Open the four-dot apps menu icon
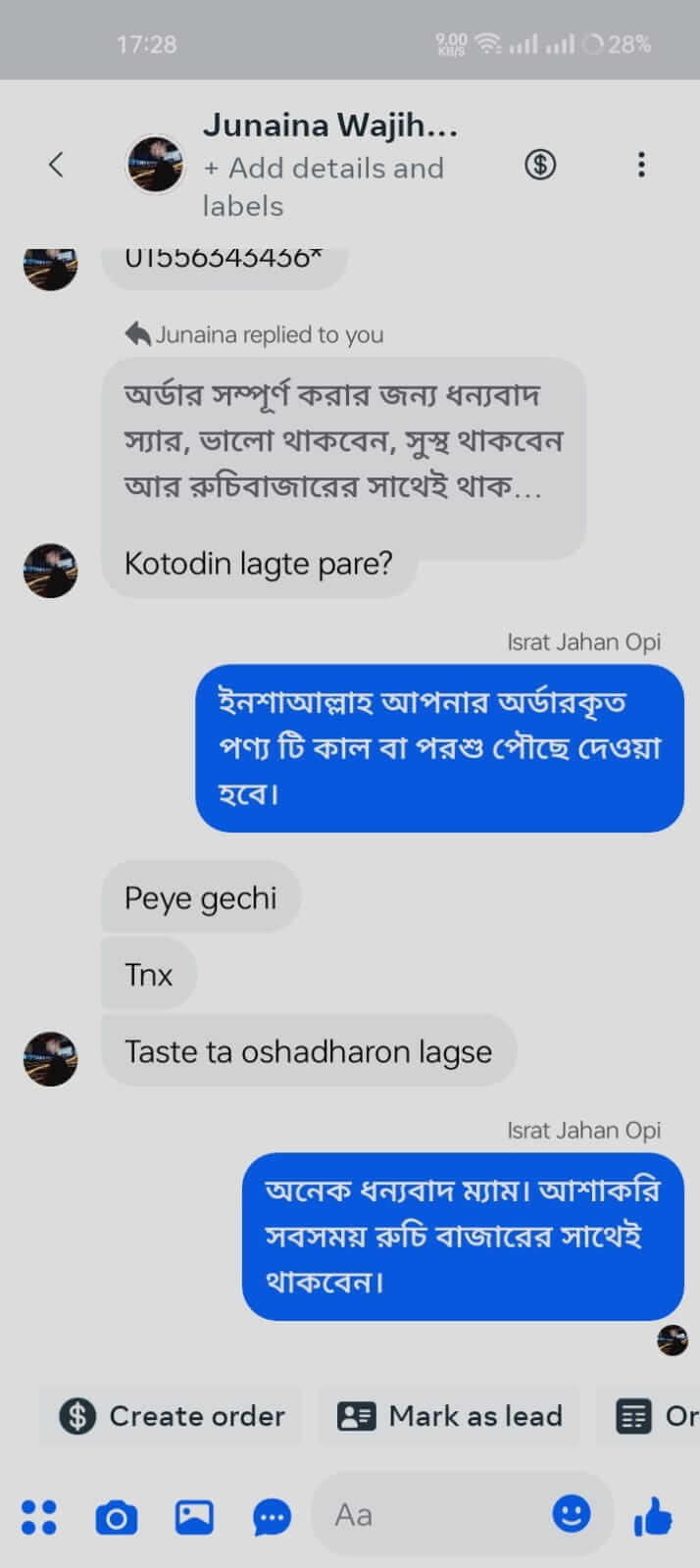Viewport: 700px width, 1568px height. 39,1516
